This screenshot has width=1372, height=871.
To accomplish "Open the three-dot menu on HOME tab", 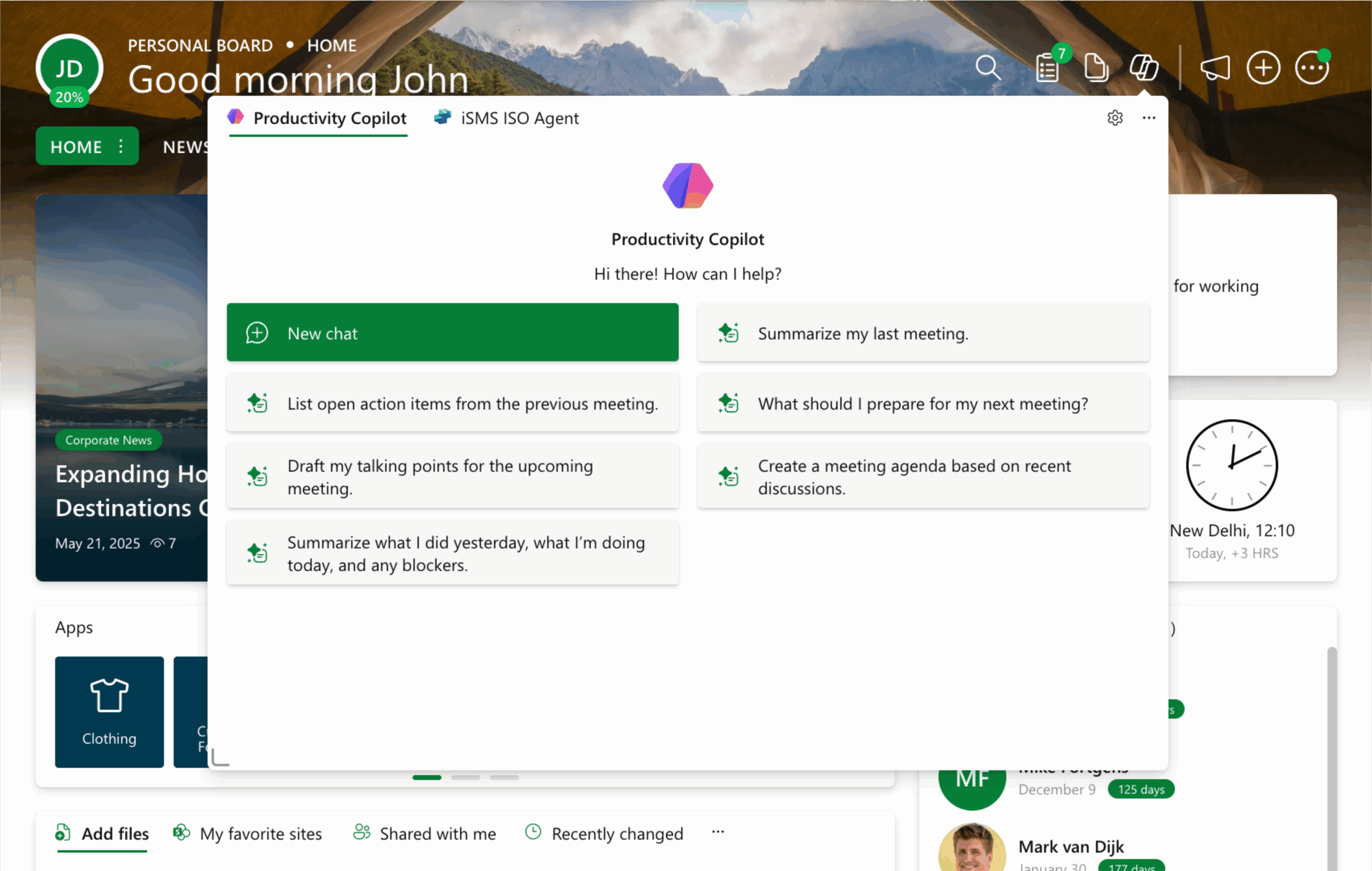I will point(121,146).
